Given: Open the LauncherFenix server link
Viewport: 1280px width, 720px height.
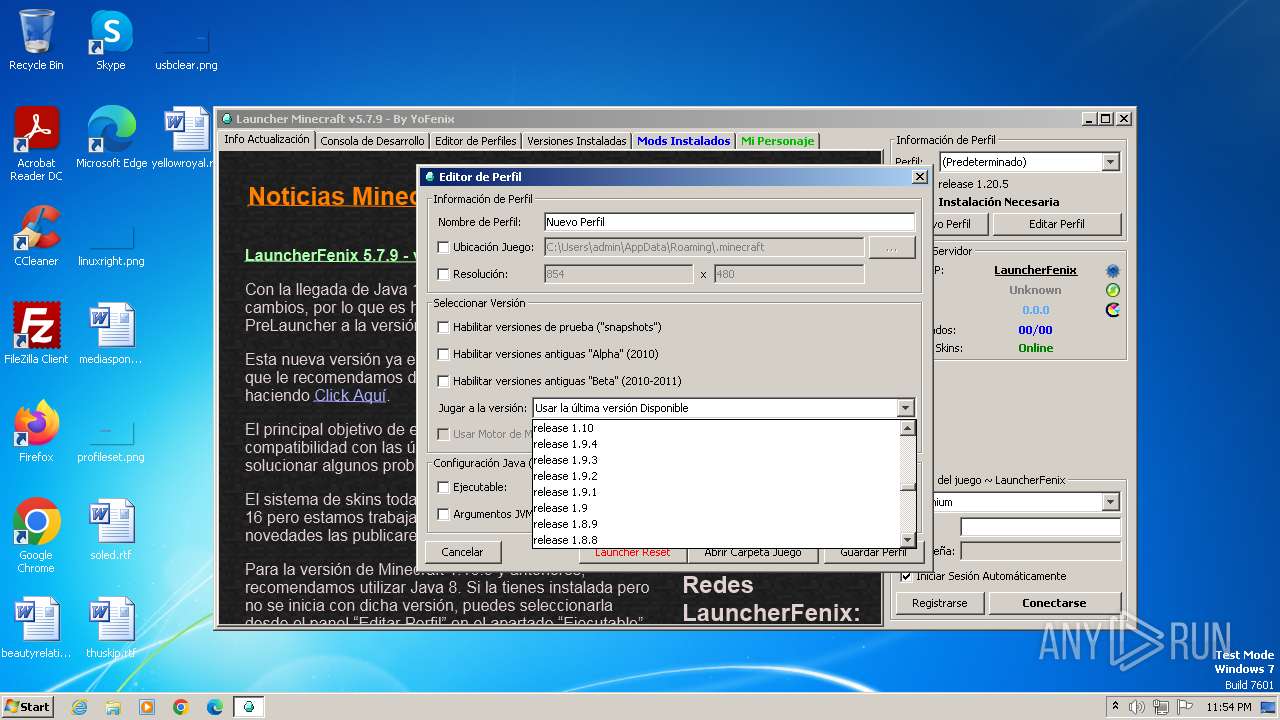Looking at the screenshot, I should pos(1035,270).
